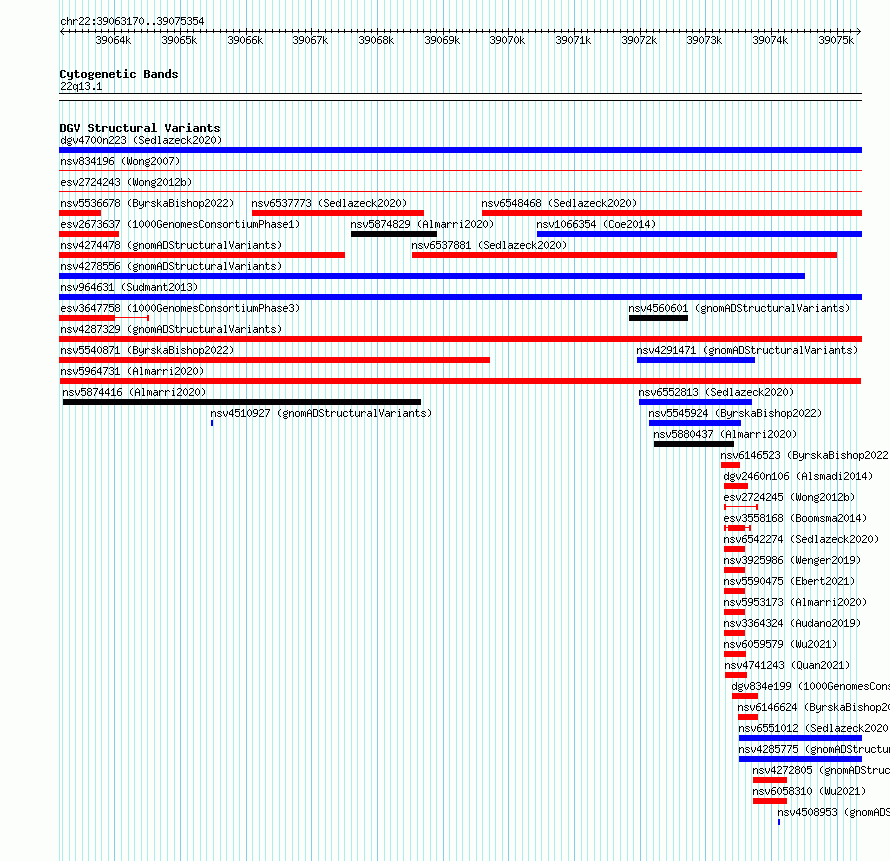This screenshot has width=890, height=861.
Task: Click the nsv5536678 (ByrskaBishop2022) label
Action: point(147,203)
